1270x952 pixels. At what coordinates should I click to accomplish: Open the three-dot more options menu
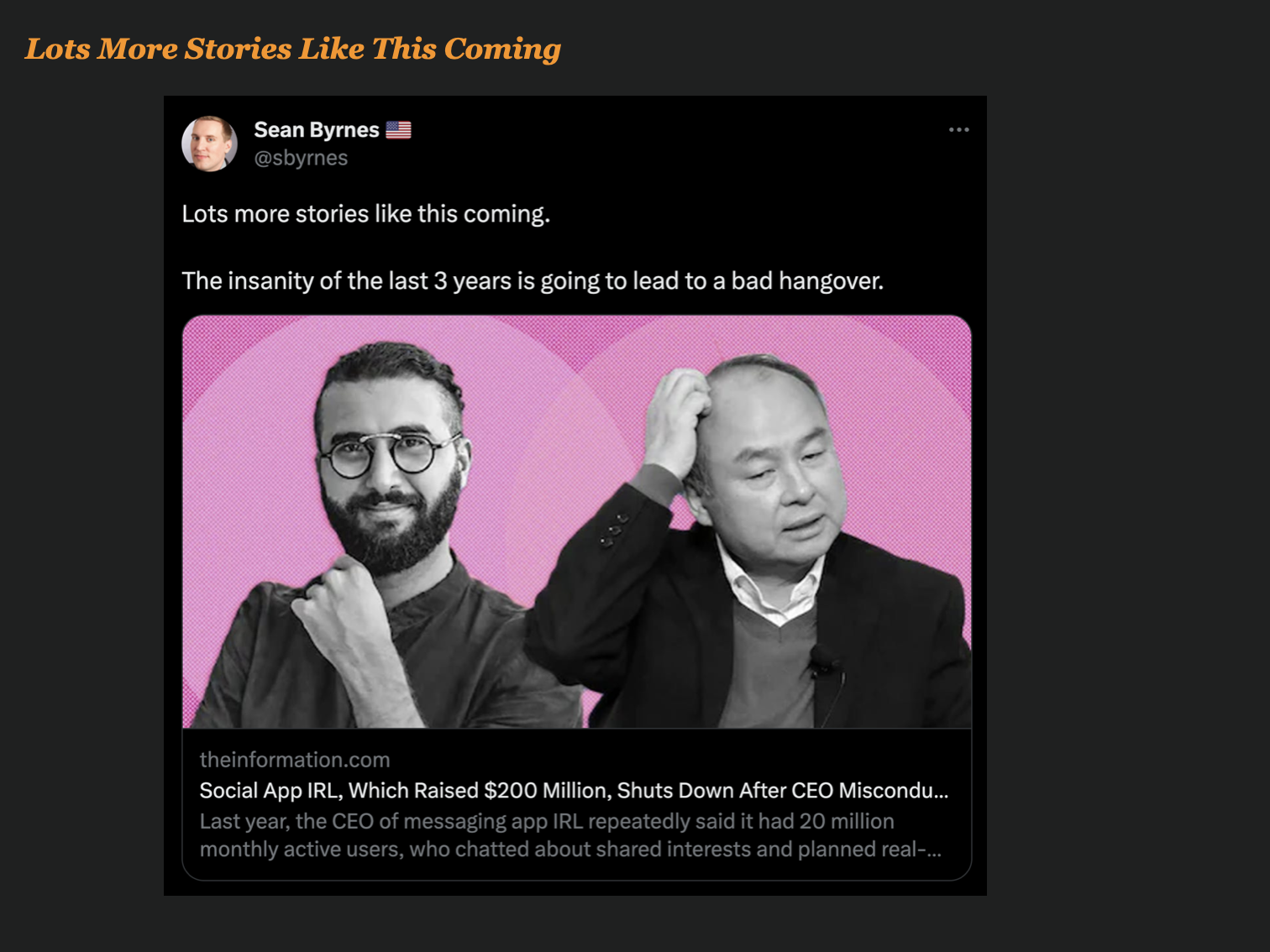(x=958, y=130)
